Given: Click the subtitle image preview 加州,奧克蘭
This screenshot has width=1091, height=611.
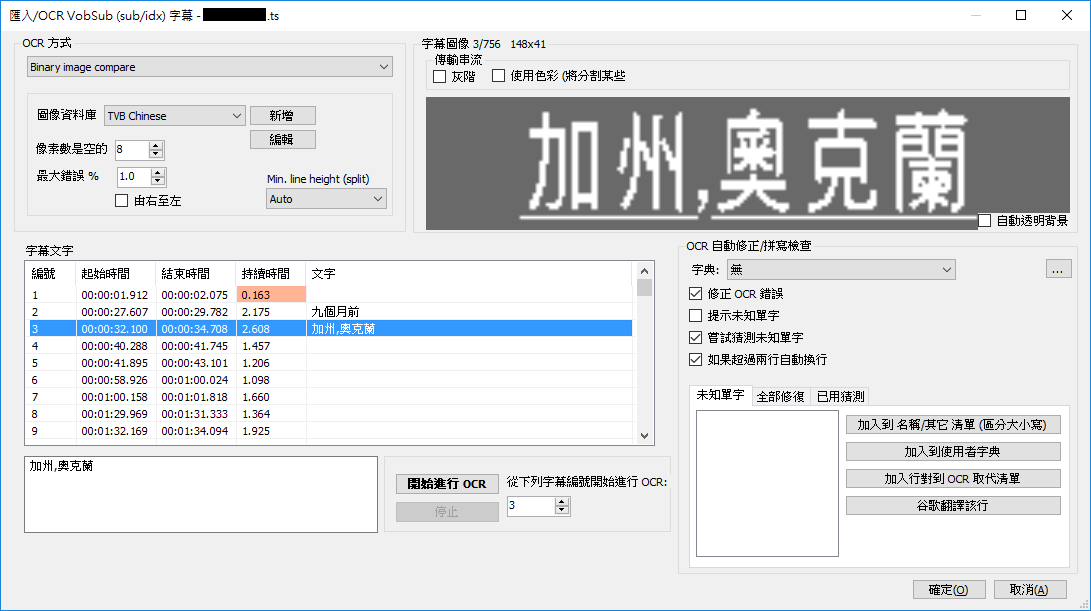Looking at the screenshot, I should point(747,164).
